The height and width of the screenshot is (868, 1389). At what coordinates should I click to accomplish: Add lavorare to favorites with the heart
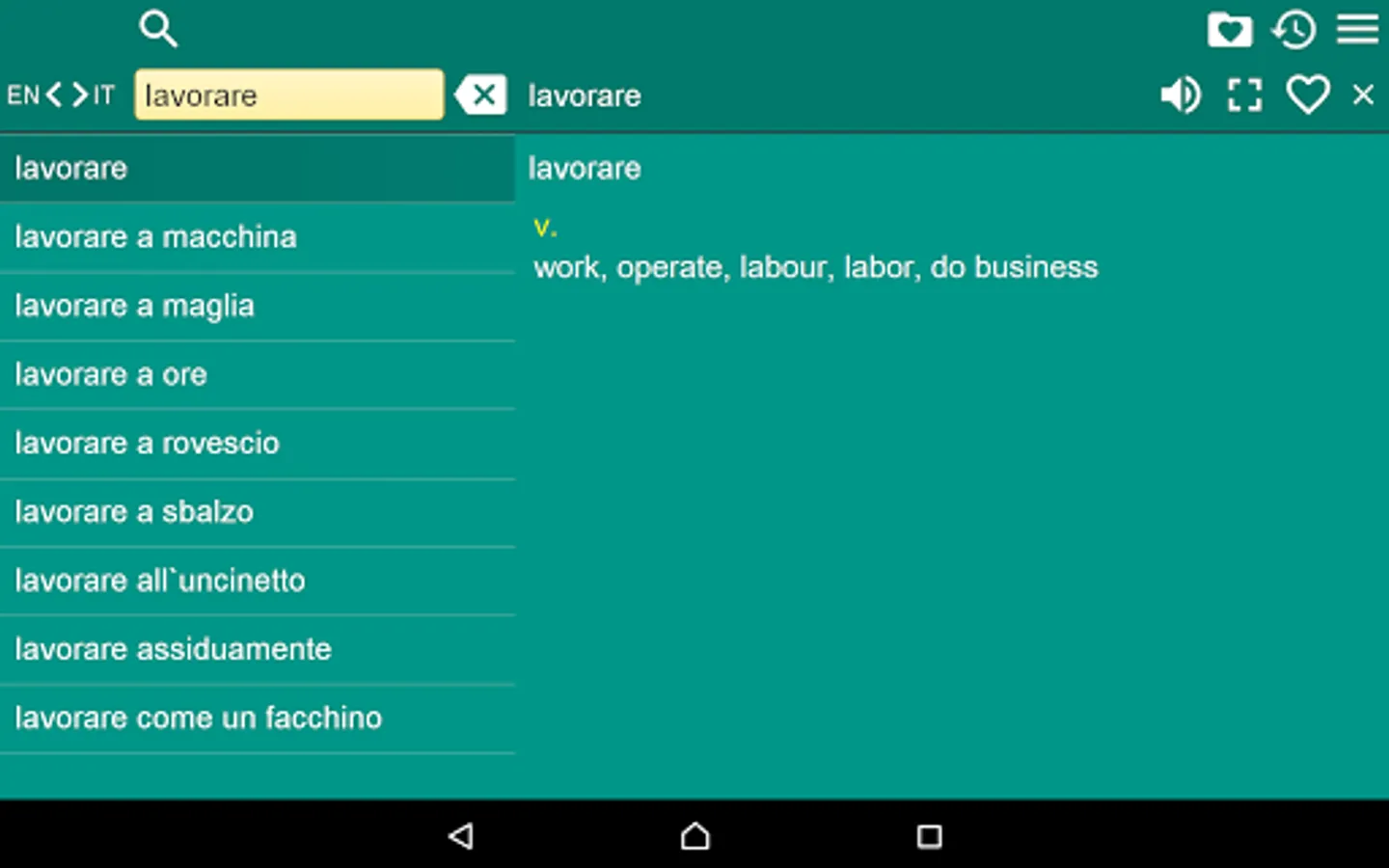point(1308,95)
